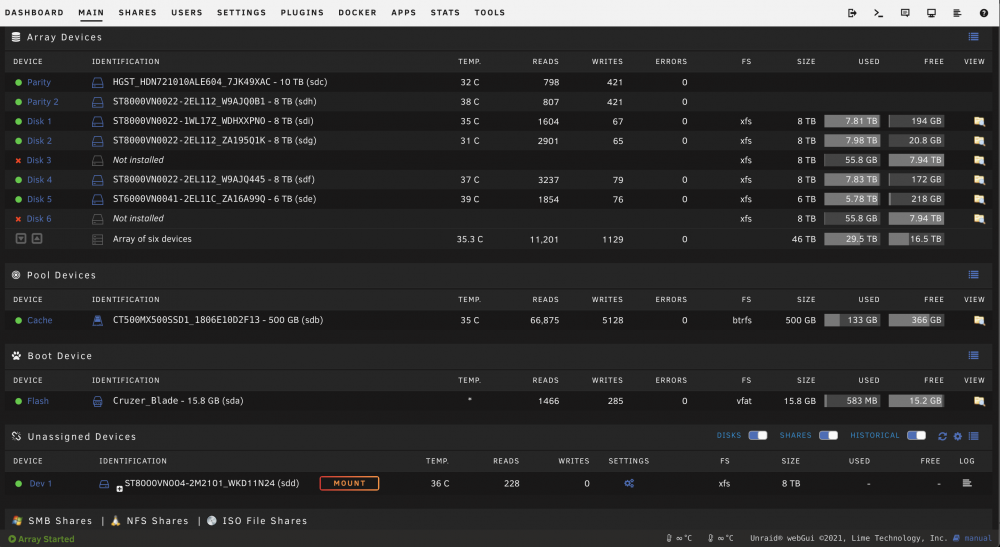
Task: Click the Info monitor icon in the top bar
Action: [931, 13]
